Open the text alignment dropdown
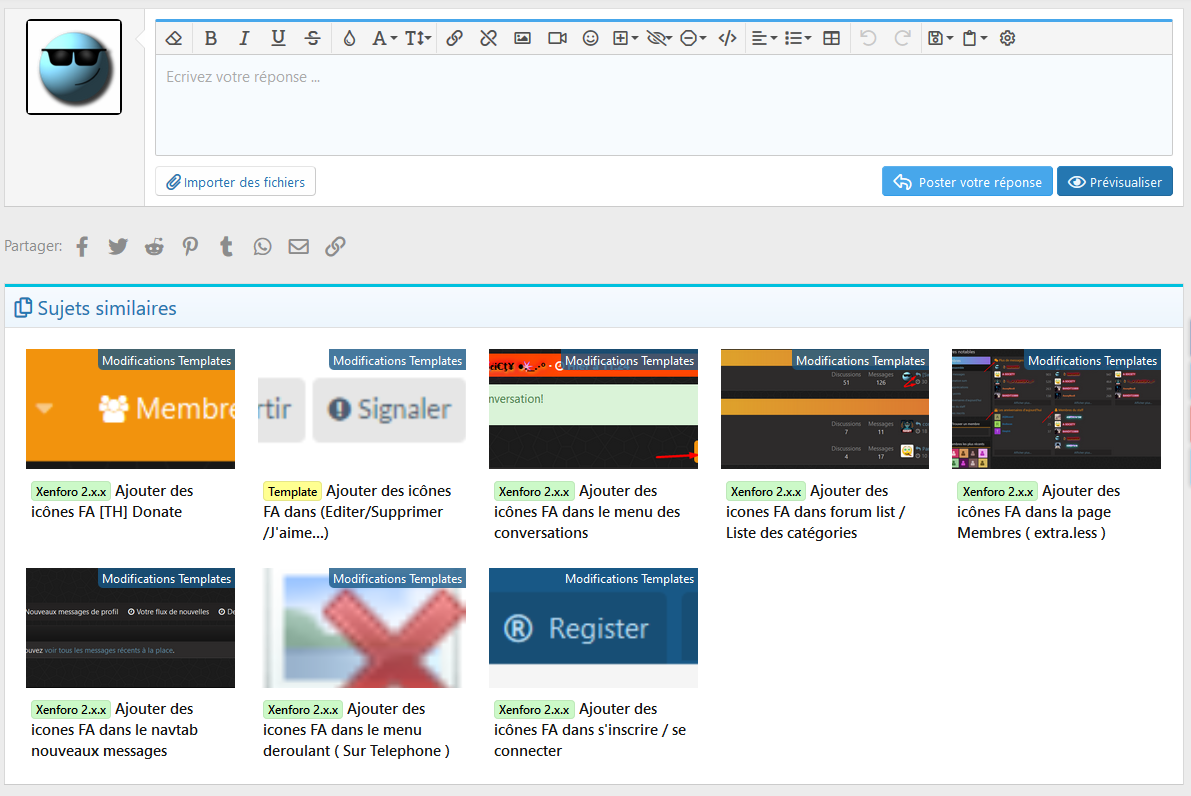The image size is (1191, 796). point(764,38)
